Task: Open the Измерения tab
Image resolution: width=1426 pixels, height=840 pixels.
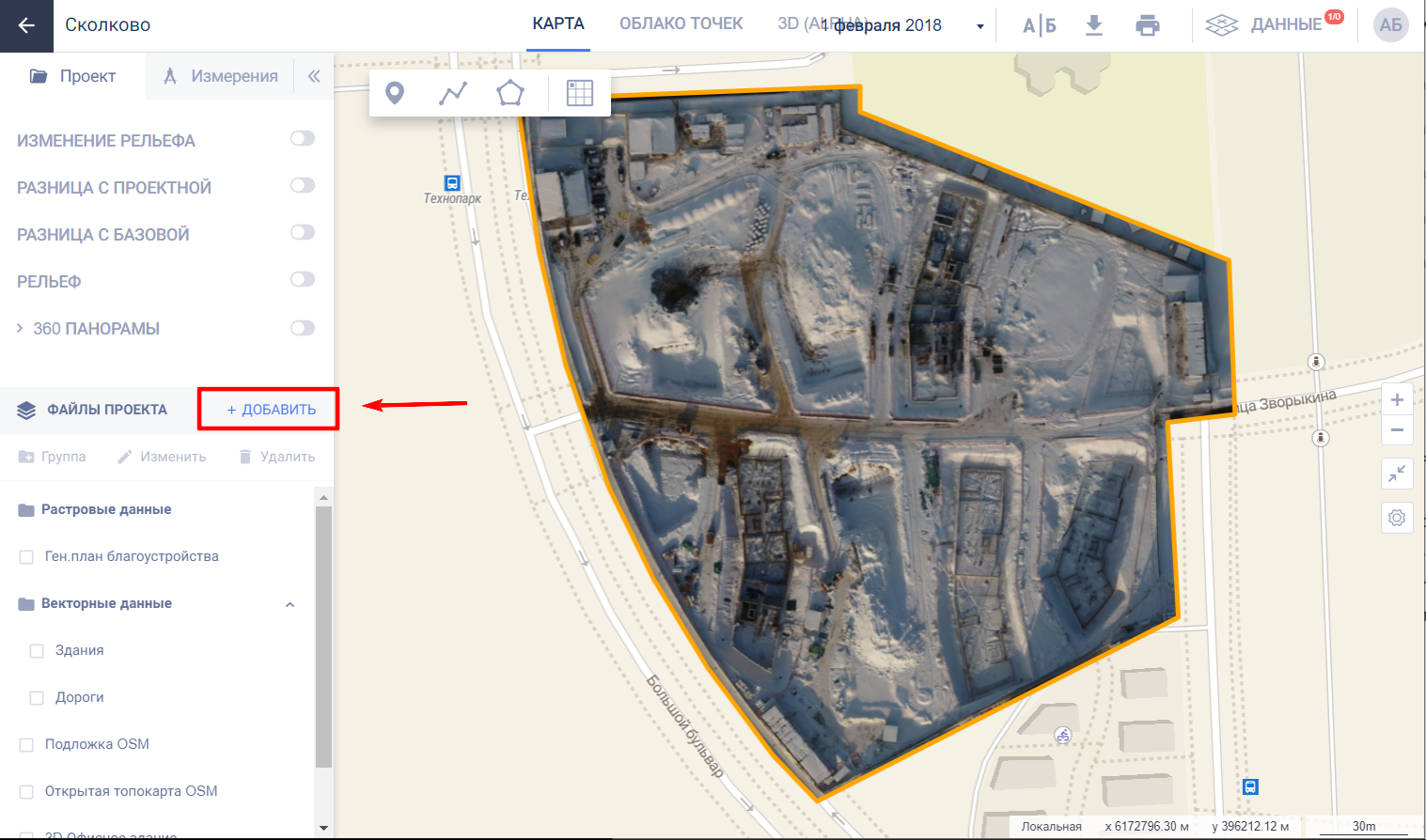Action: point(221,76)
